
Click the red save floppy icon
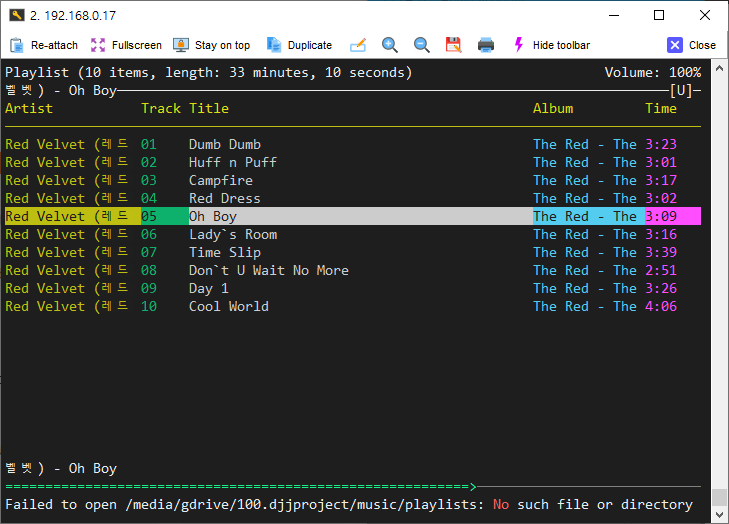453,45
